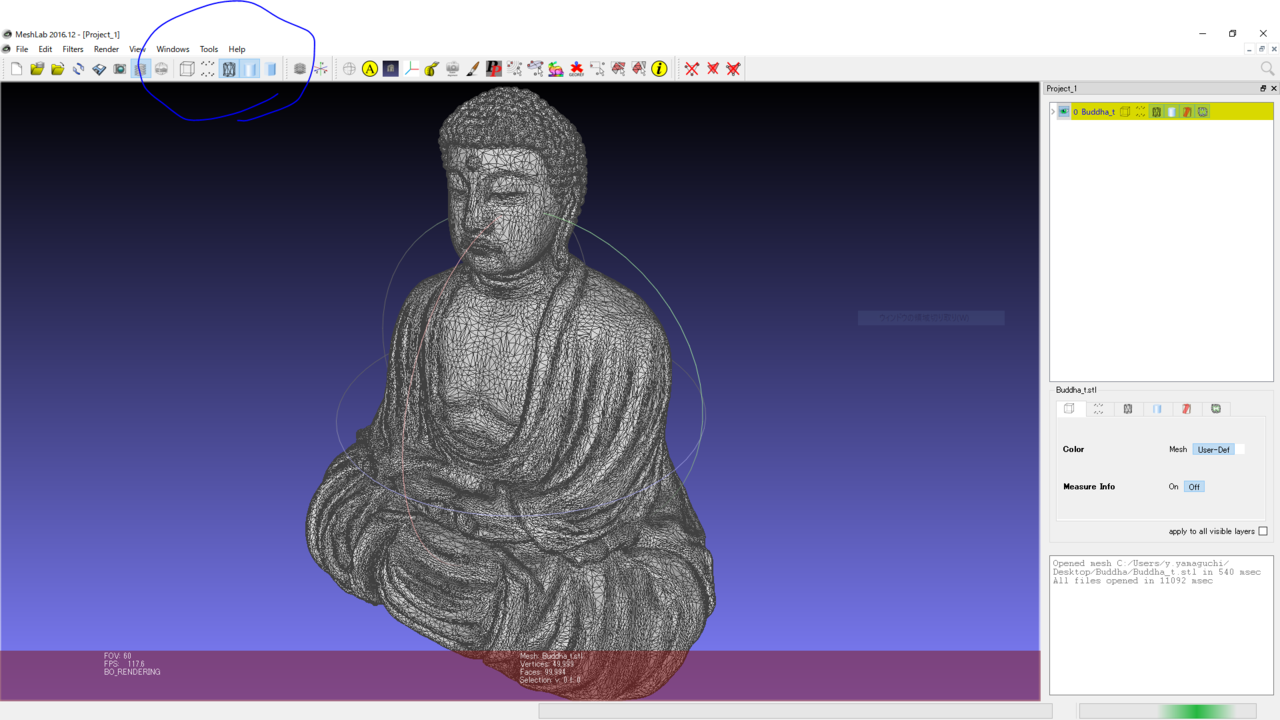
Task: Toggle fill rendering in toolbar
Action: click(250, 69)
